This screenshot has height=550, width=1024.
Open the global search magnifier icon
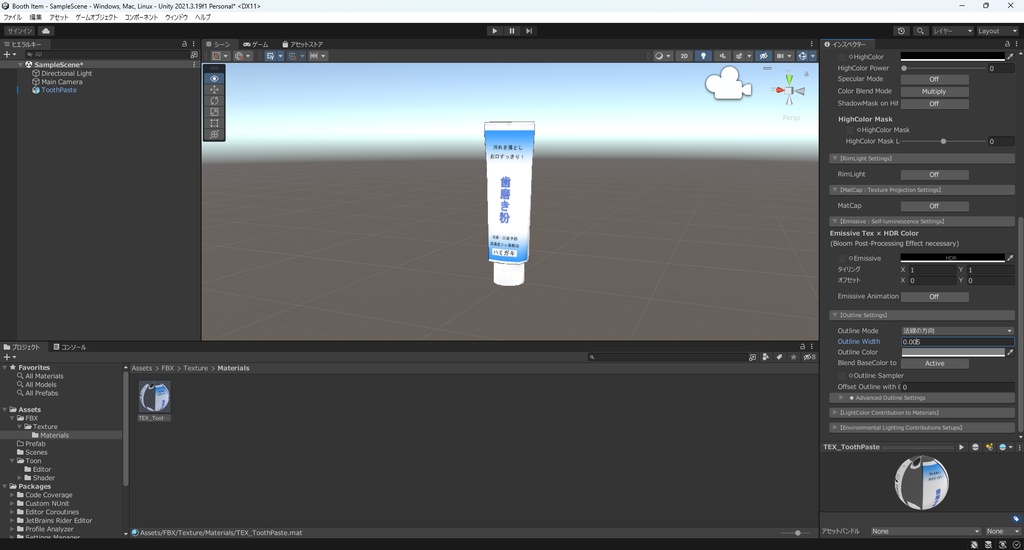[920, 31]
